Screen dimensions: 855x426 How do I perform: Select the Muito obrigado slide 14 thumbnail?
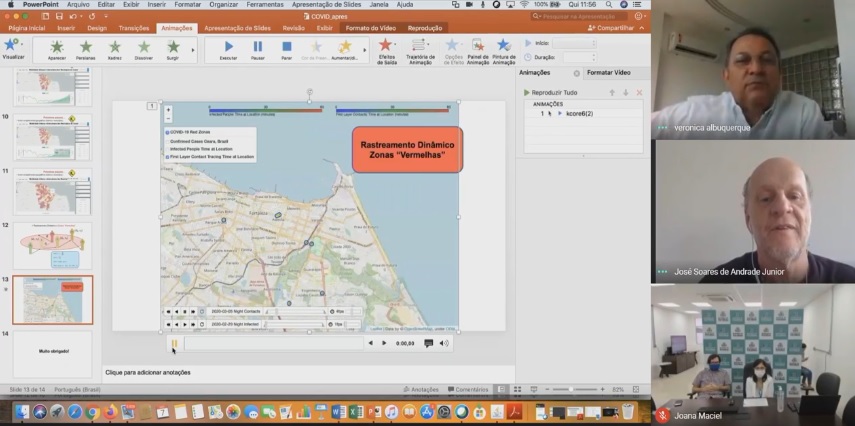point(52,352)
